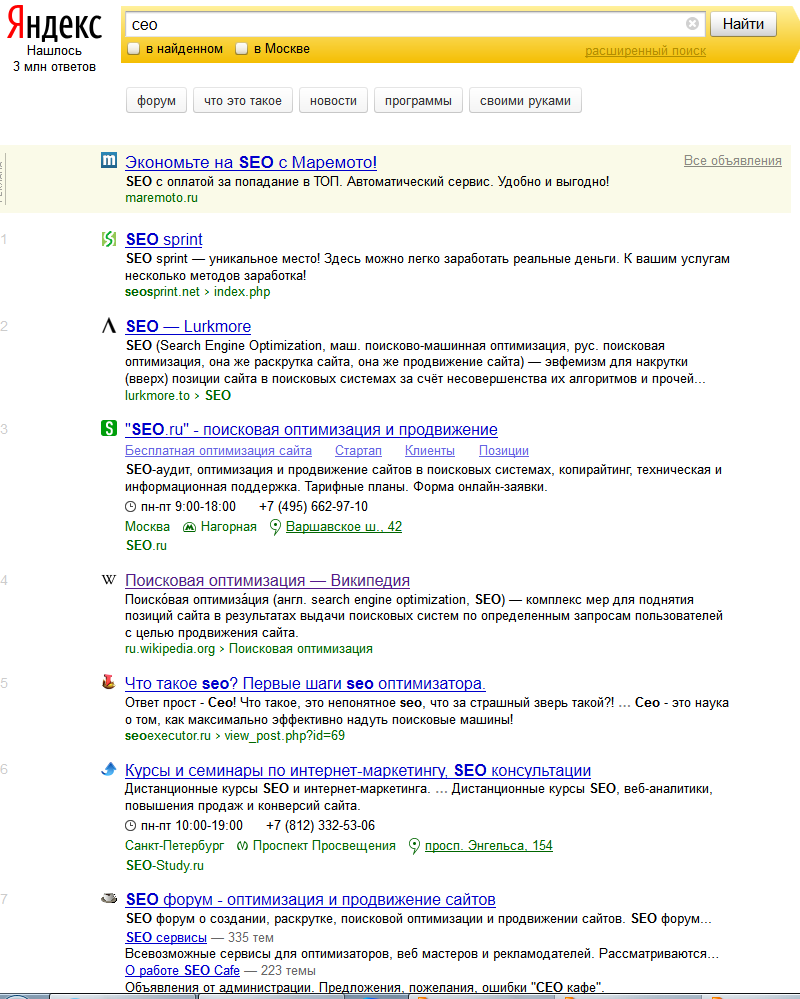800x999 pixels.
Task: Open the "Экономьте на SEO с Маремото!" ad
Action: tap(251, 162)
